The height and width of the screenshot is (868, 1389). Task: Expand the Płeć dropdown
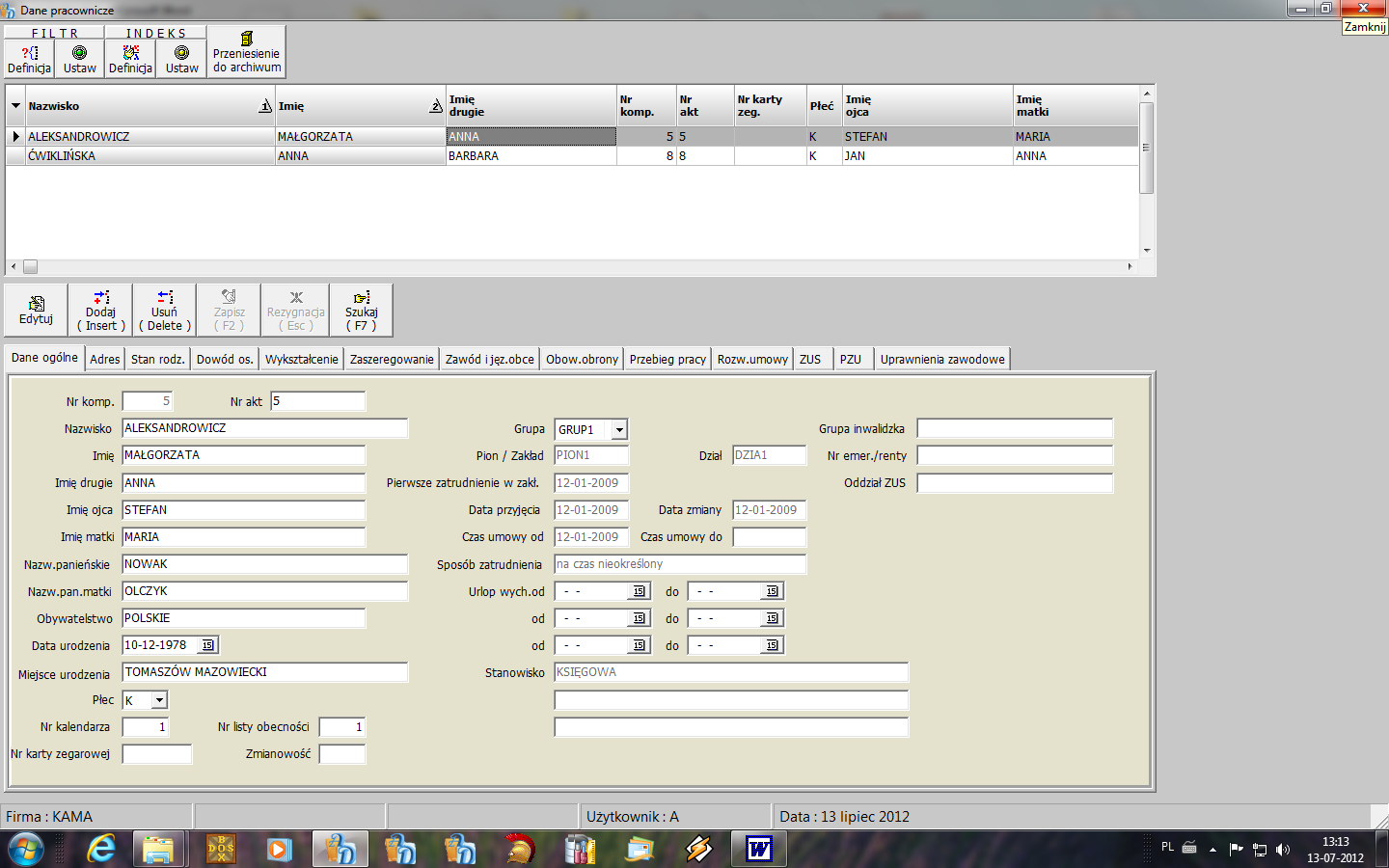[x=160, y=700]
